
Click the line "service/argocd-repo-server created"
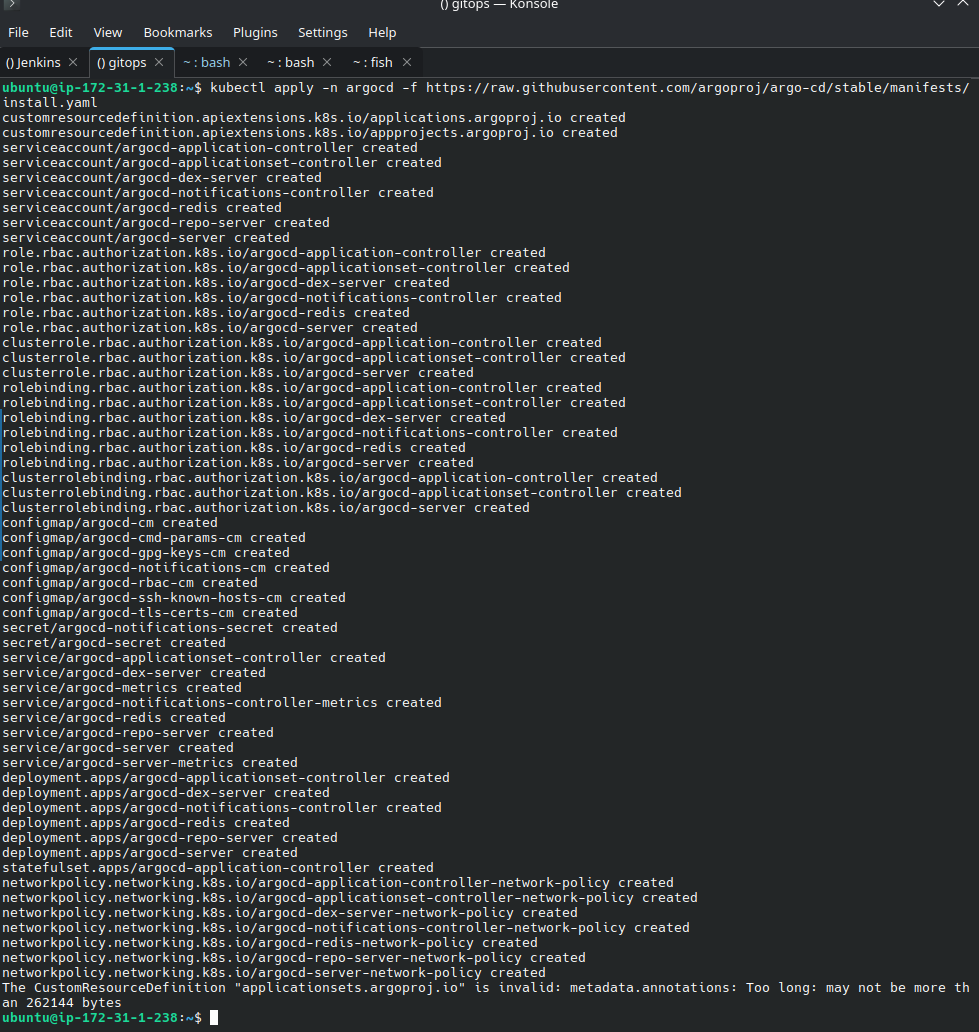pos(138,733)
